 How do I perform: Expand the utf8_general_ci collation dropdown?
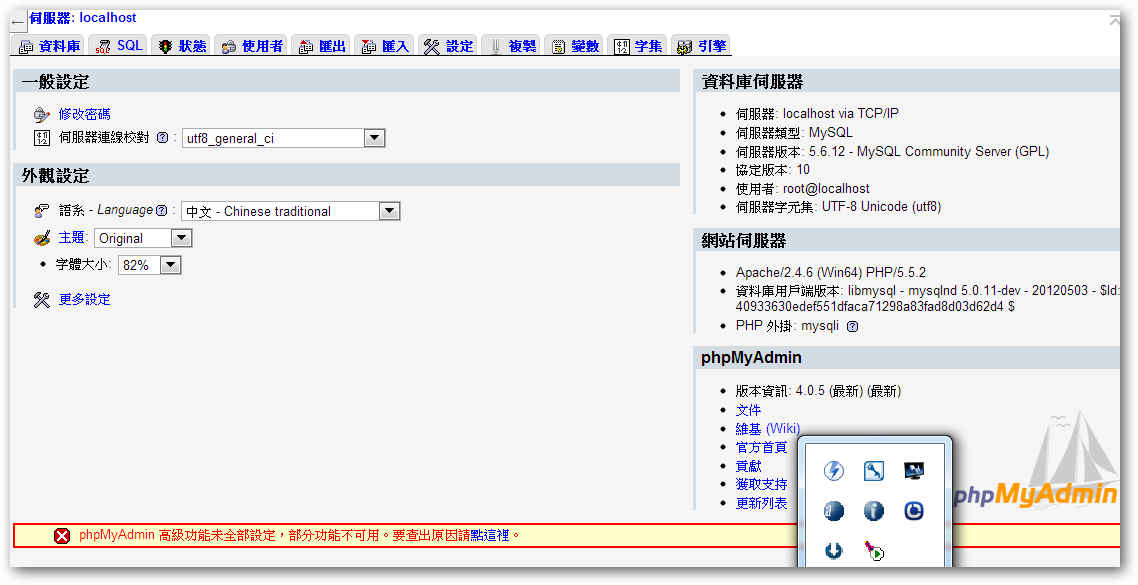click(374, 139)
